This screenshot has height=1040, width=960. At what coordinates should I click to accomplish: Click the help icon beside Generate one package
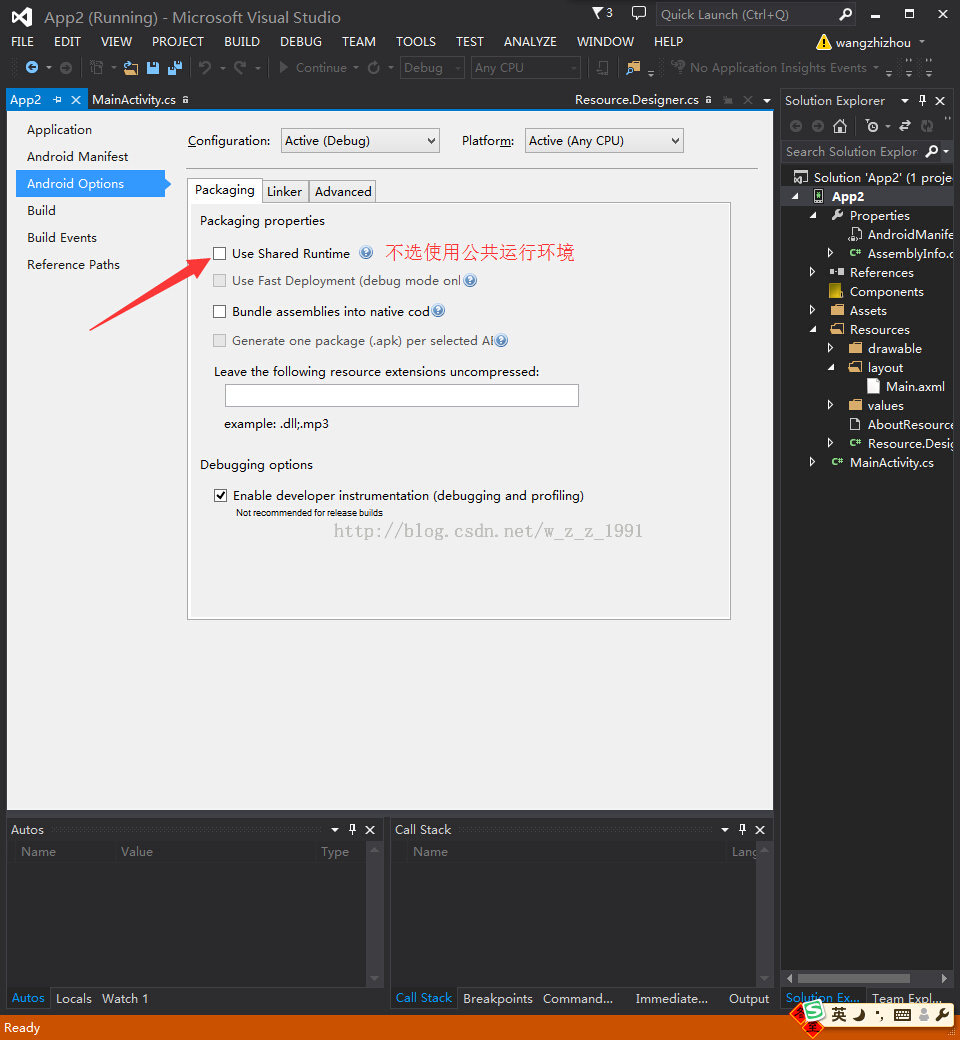[x=502, y=340]
